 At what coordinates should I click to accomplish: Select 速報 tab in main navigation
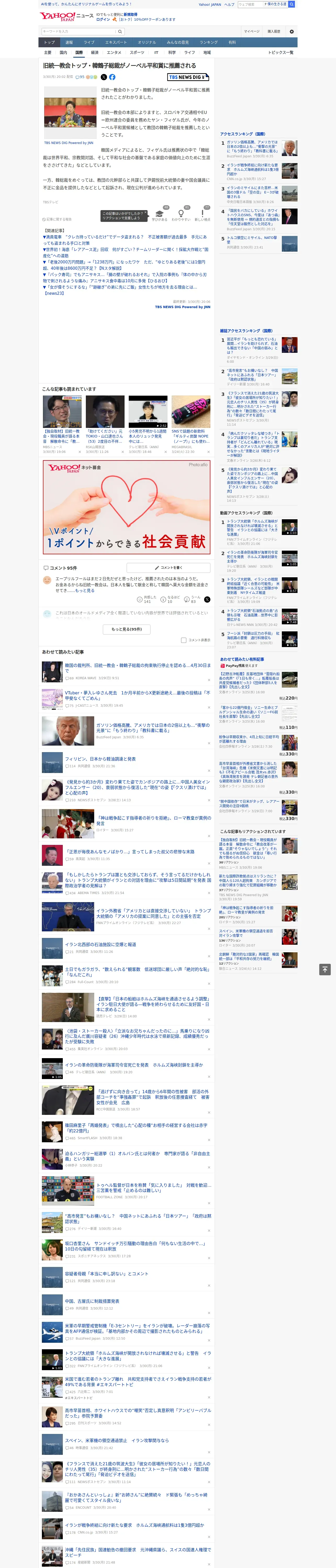[69, 43]
